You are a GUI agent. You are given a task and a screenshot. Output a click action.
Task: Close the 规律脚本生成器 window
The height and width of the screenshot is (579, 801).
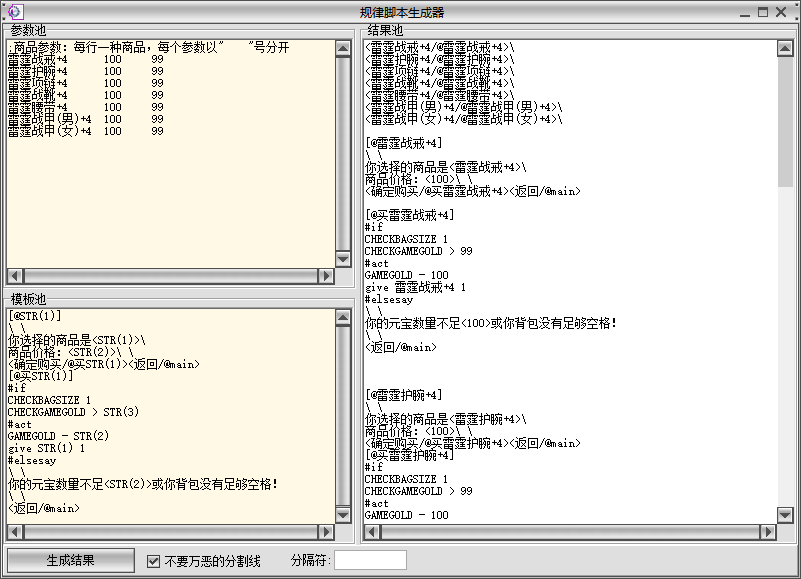[784, 12]
